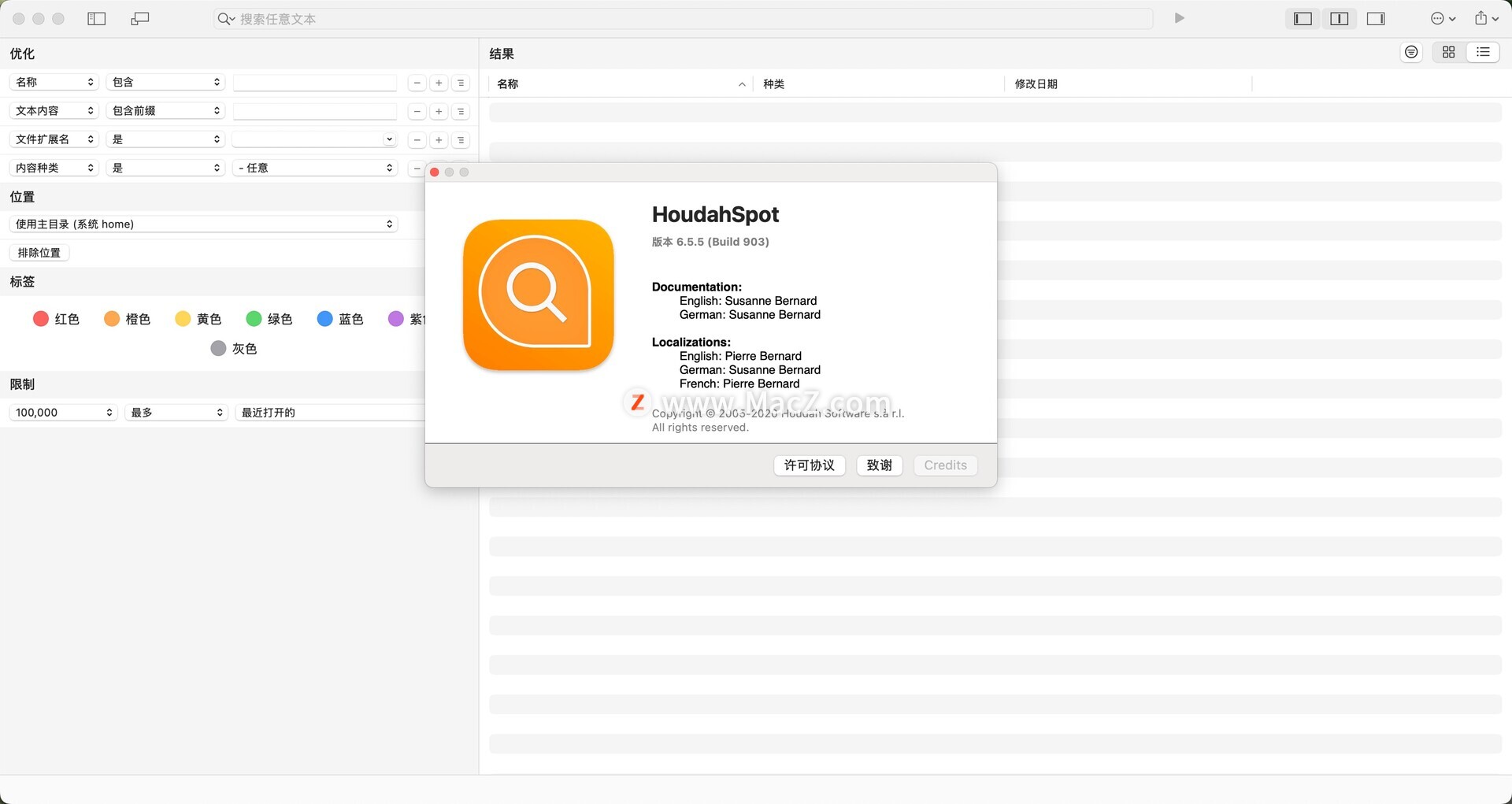Click 许可协议 button in About dialog
This screenshot has width=1512, height=804.
[810, 465]
